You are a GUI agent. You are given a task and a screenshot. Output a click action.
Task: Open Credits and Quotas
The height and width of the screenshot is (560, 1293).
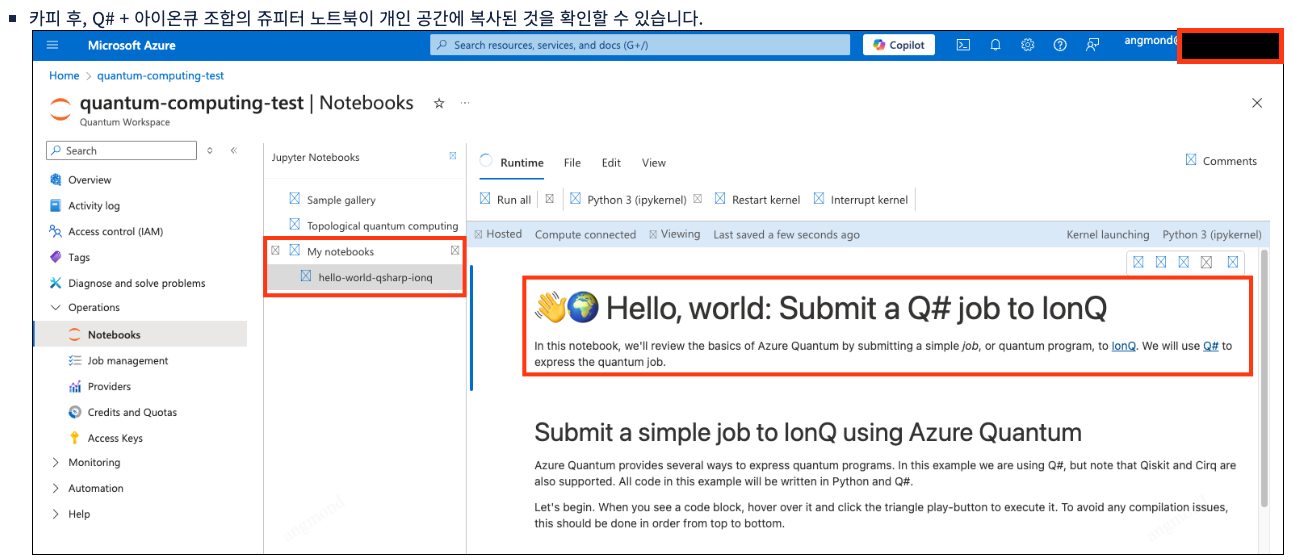132,412
